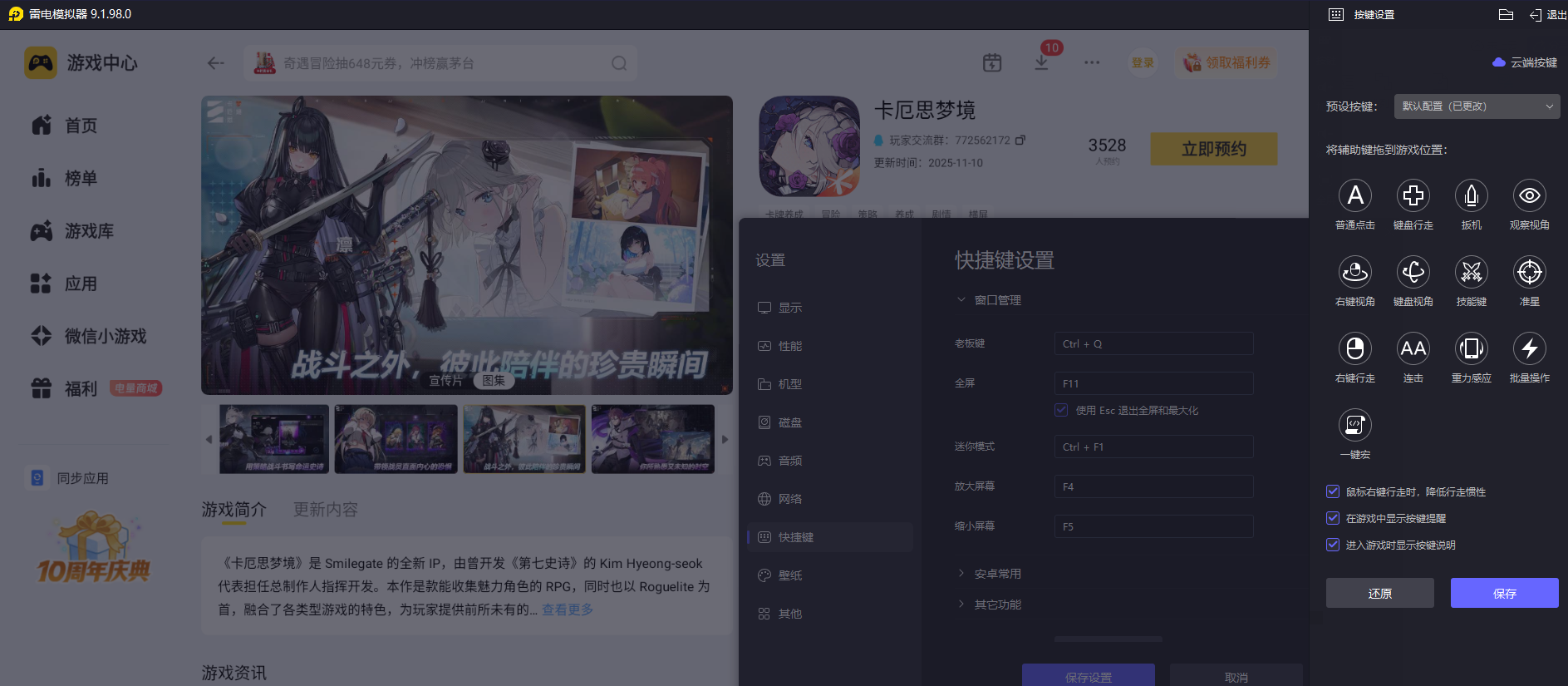Select the 一键宏 macro icon

(x=1354, y=426)
